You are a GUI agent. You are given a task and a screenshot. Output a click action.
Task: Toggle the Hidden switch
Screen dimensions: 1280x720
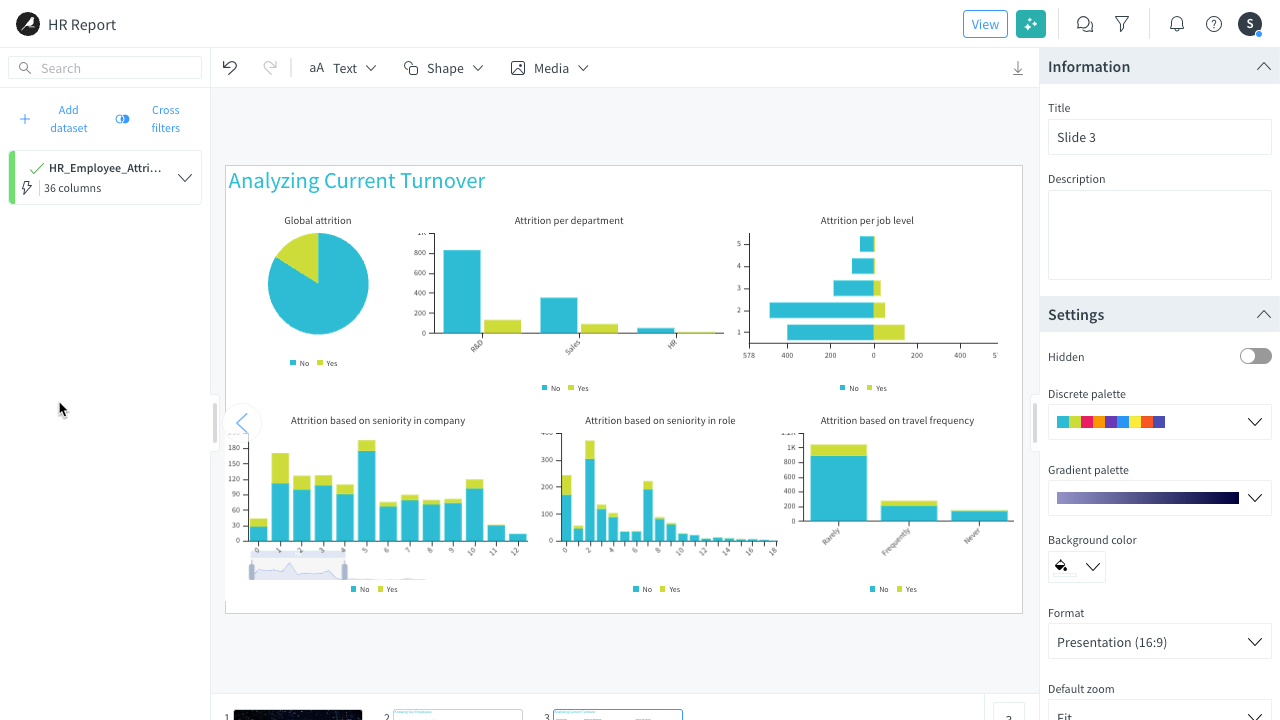pos(1255,357)
